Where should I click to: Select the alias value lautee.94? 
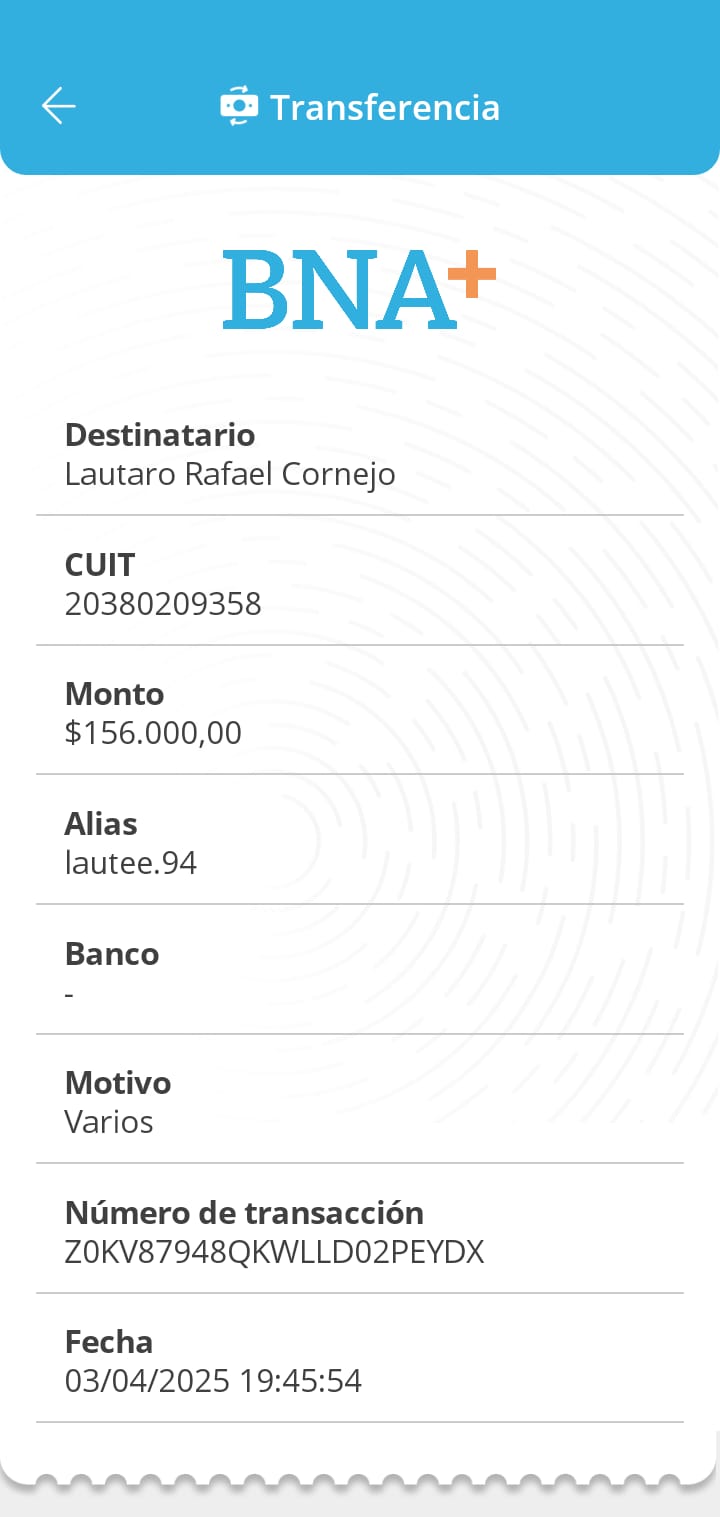(x=131, y=863)
